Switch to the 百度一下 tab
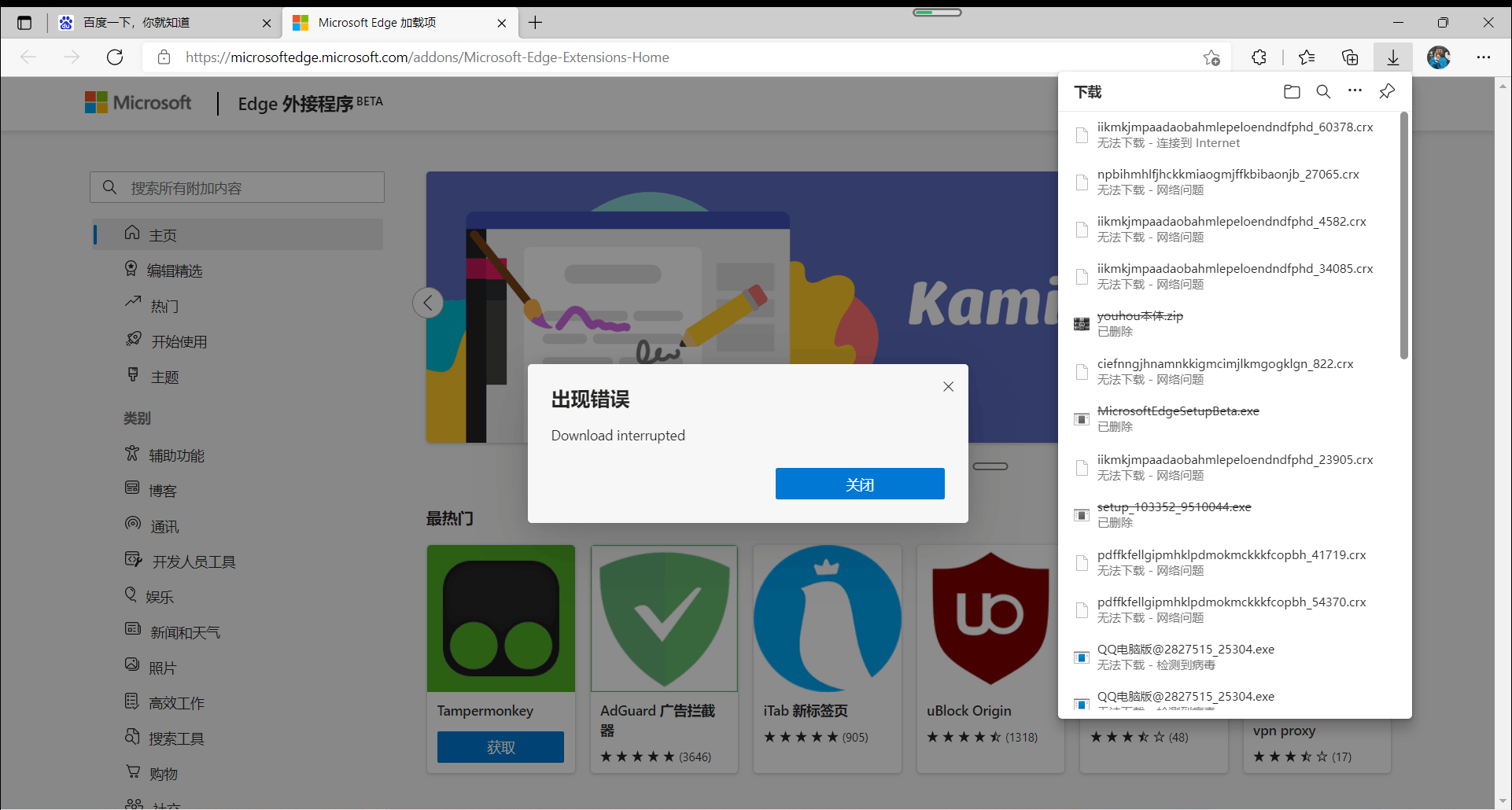Screen dimensions: 1512x810 161,23
